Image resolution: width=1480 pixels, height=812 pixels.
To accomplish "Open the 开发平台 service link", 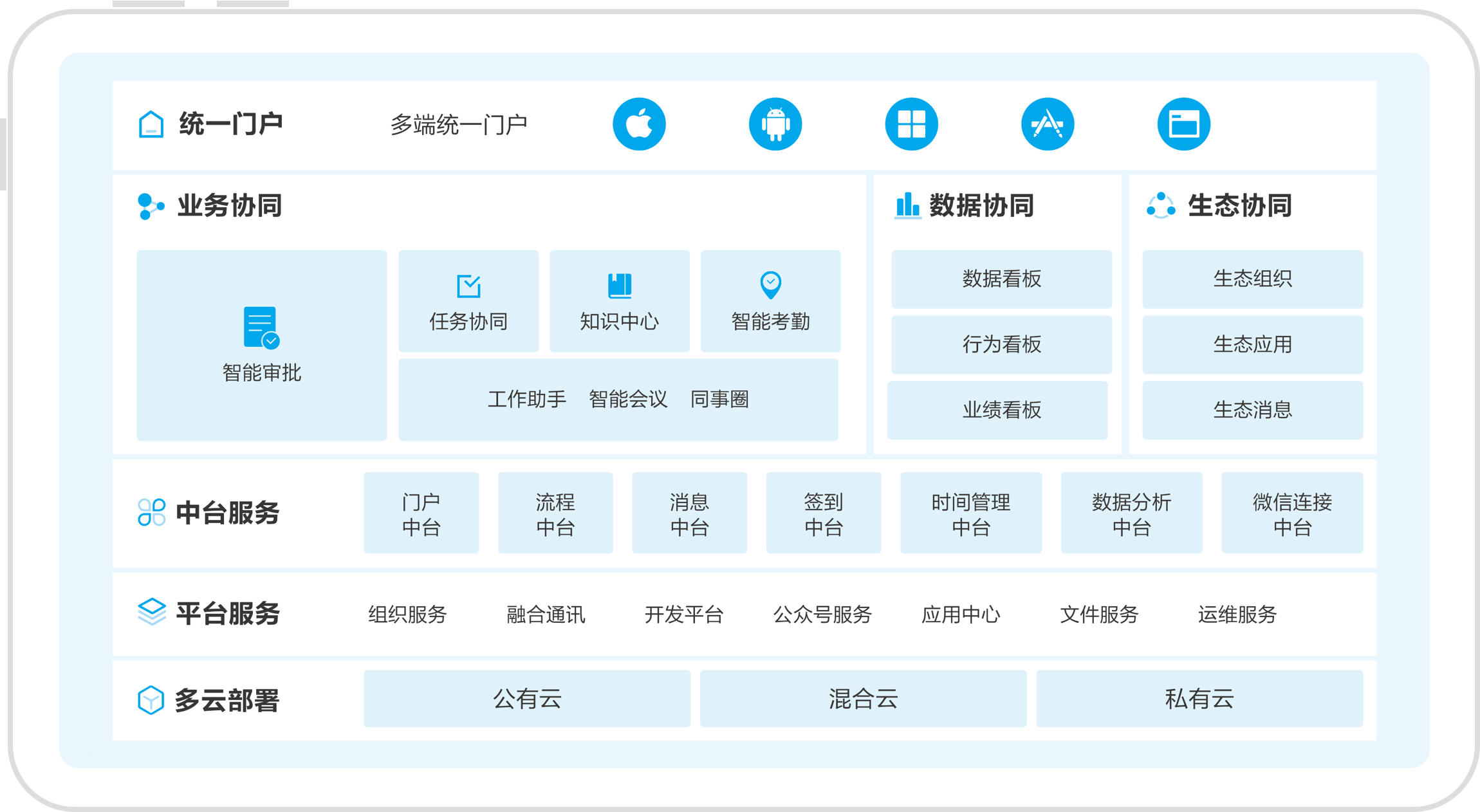I will point(684,615).
